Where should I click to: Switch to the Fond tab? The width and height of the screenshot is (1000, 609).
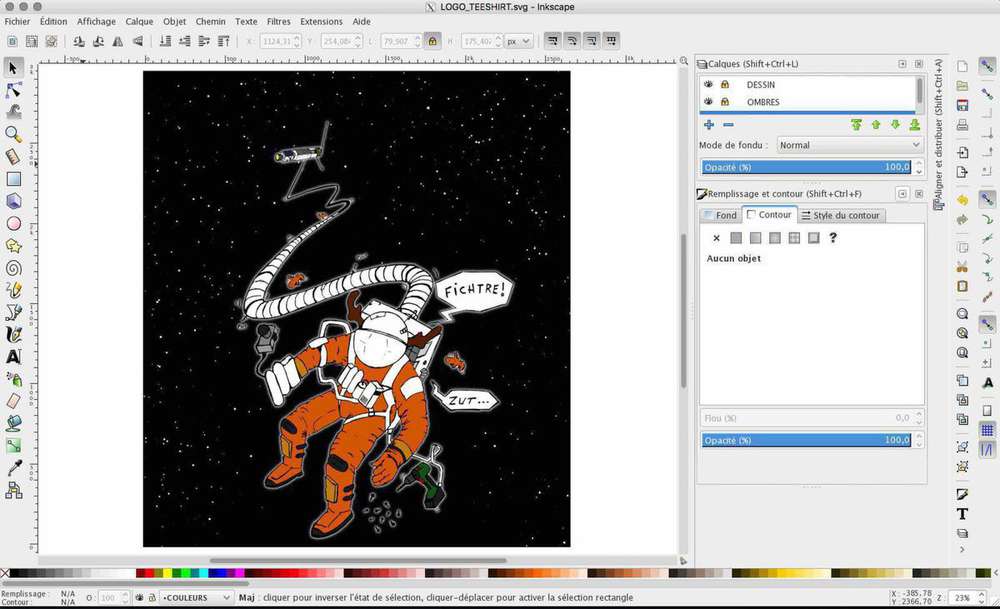click(720, 216)
